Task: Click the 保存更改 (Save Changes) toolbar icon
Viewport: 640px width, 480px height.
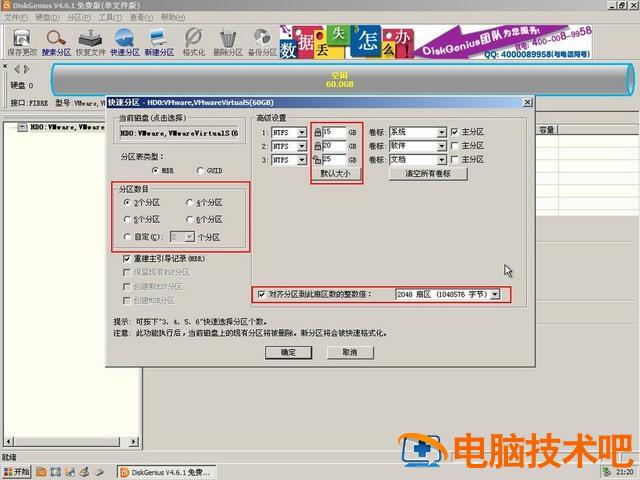Action: click(x=22, y=40)
